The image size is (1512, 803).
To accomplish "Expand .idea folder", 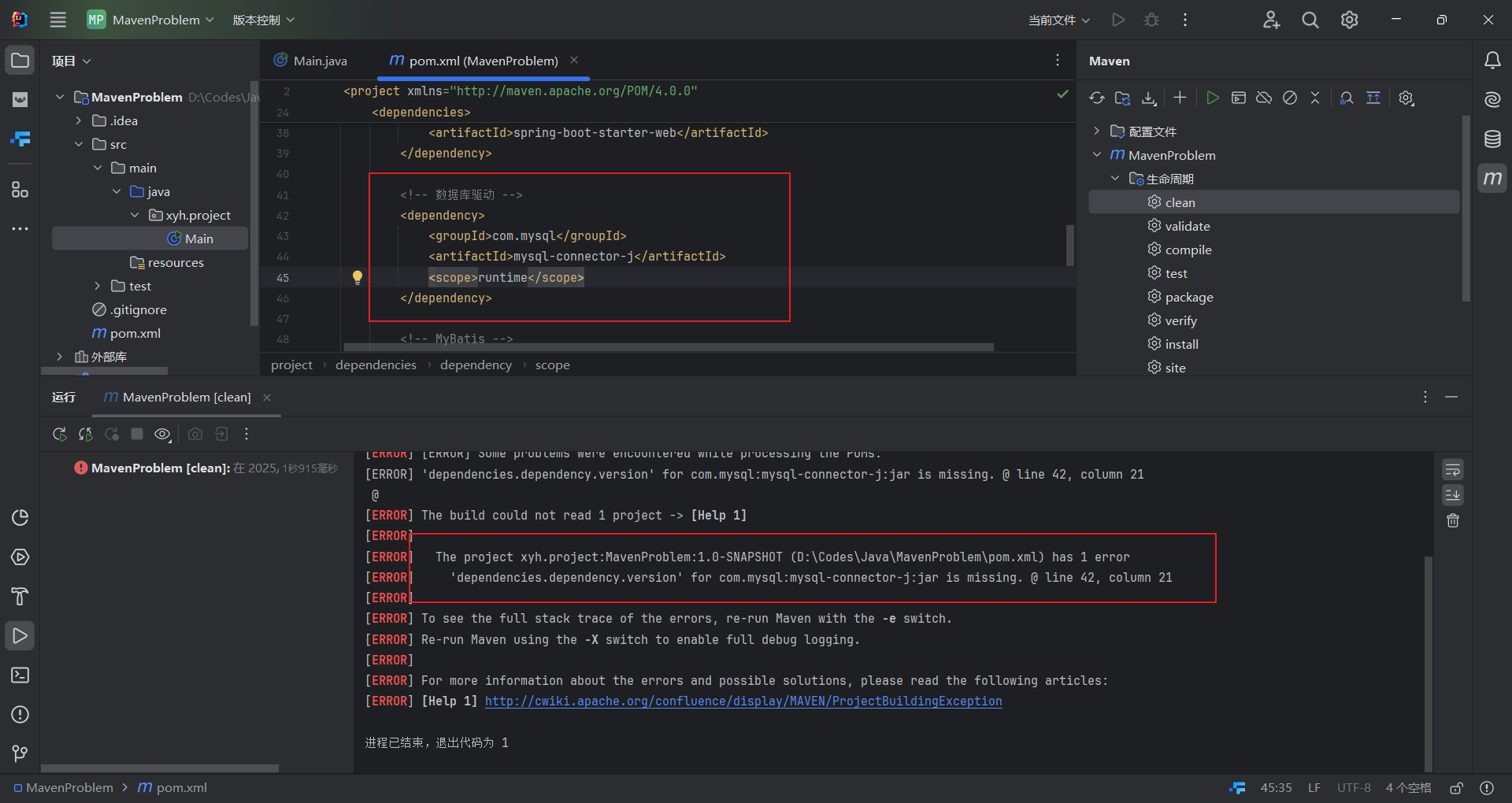I will 79,120.
